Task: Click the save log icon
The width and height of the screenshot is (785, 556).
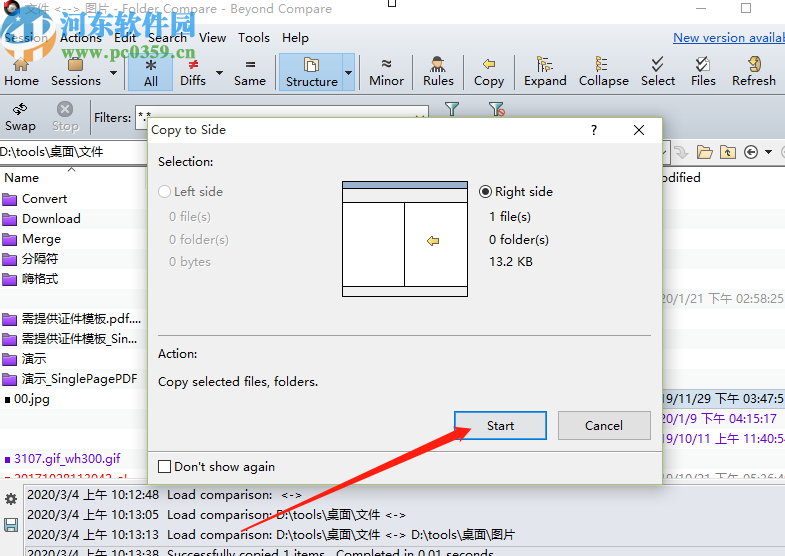Action: [x=11, y=525]
